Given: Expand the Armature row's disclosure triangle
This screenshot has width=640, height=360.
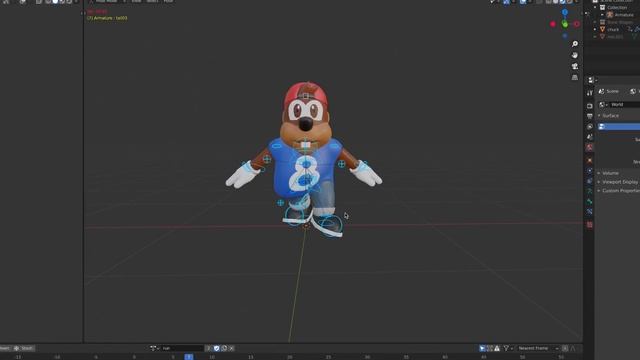Looking at the screenshot, I should click(602, 15).
